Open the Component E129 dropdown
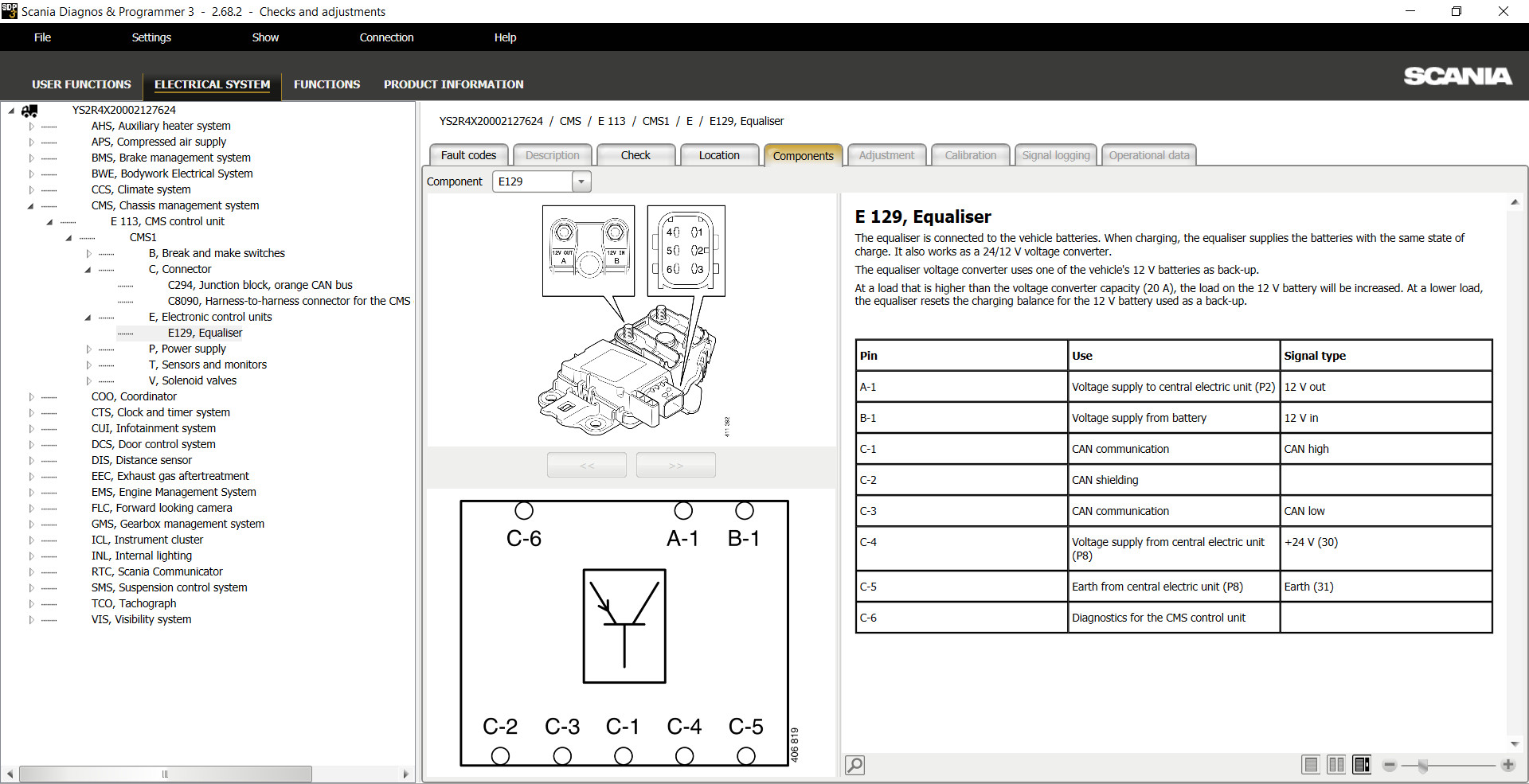Viewport: 1529px width, 784px height. pyautogui.click(x=581, y=181)
